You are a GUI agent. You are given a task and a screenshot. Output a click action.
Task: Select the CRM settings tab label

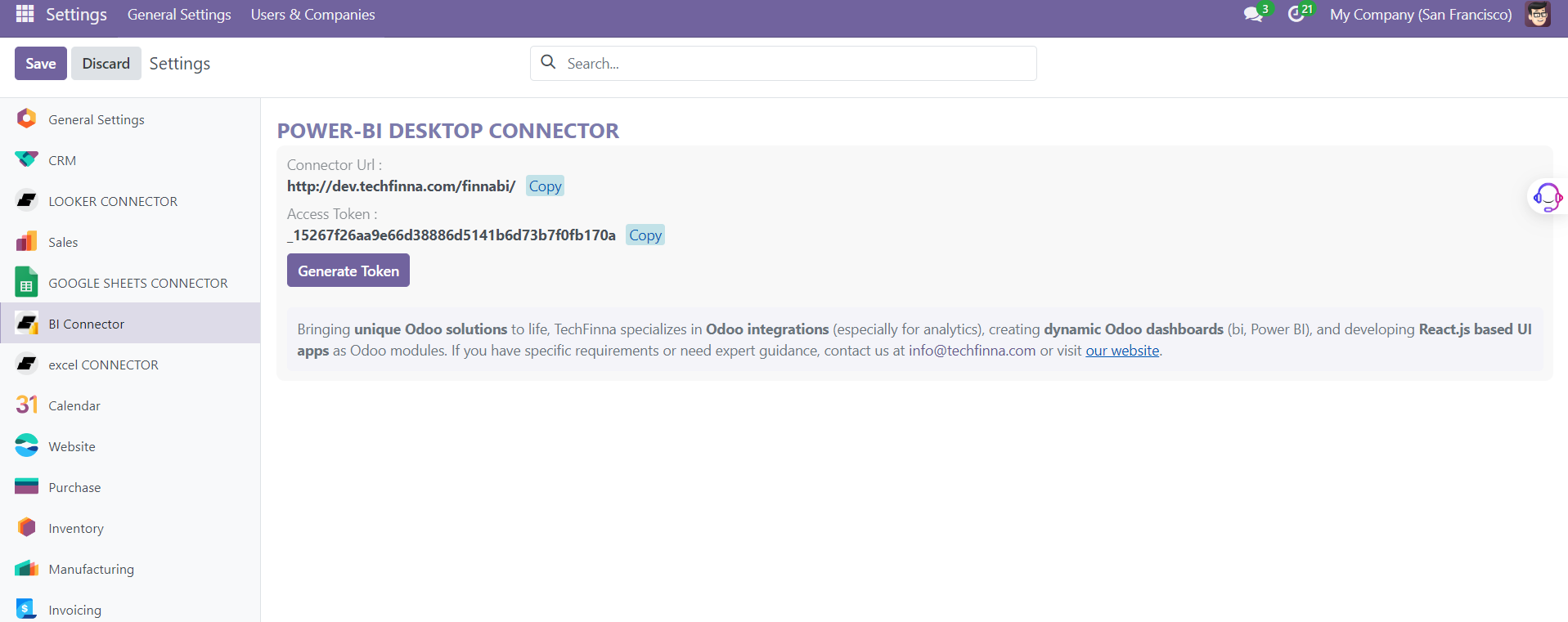click(x=62, y=160)
